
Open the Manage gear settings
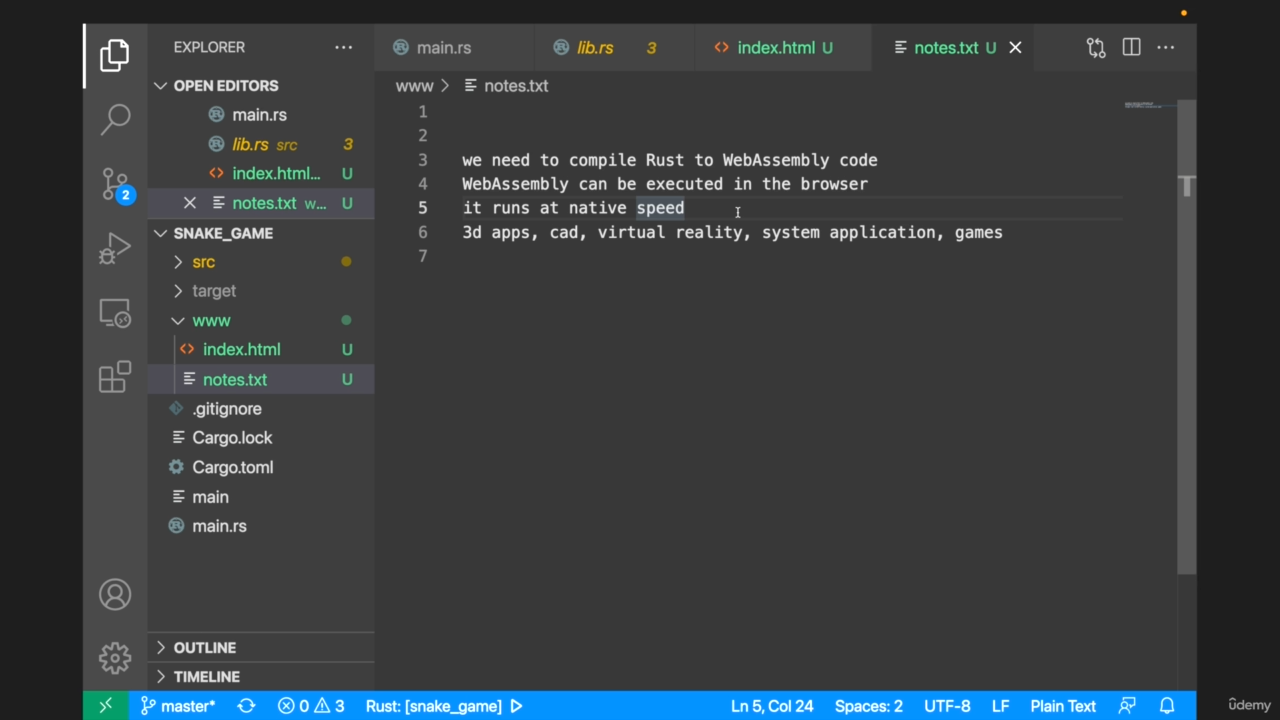click(x=115, y=658)
